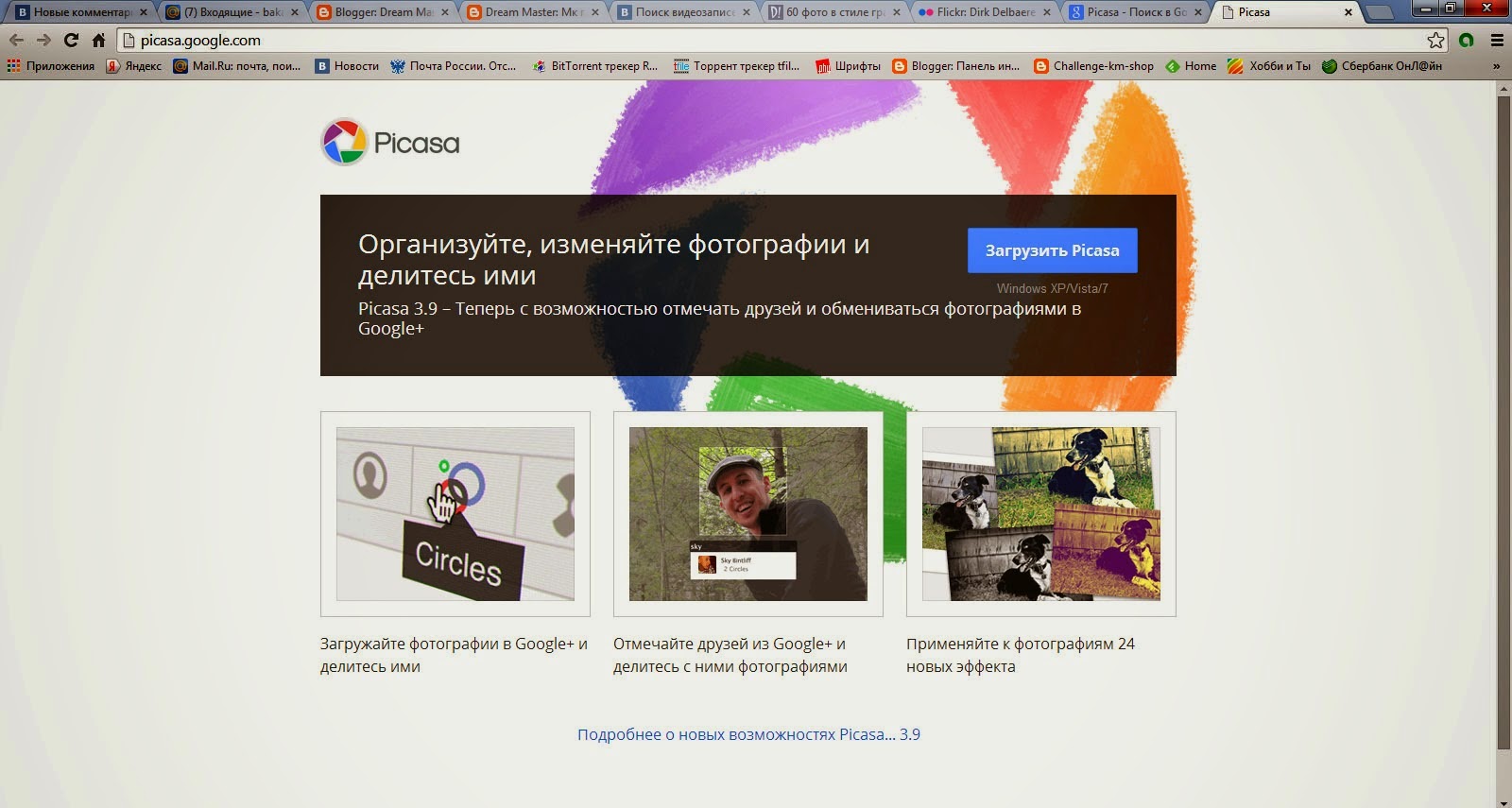Click Загружайте фотографии в Google+ caption
Screen dimensions: 1512x808
click(x=454, y=655)
